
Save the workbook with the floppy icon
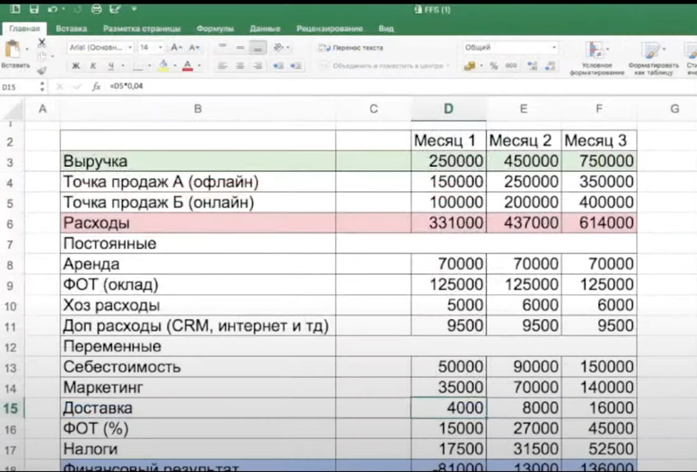point(34,9)
